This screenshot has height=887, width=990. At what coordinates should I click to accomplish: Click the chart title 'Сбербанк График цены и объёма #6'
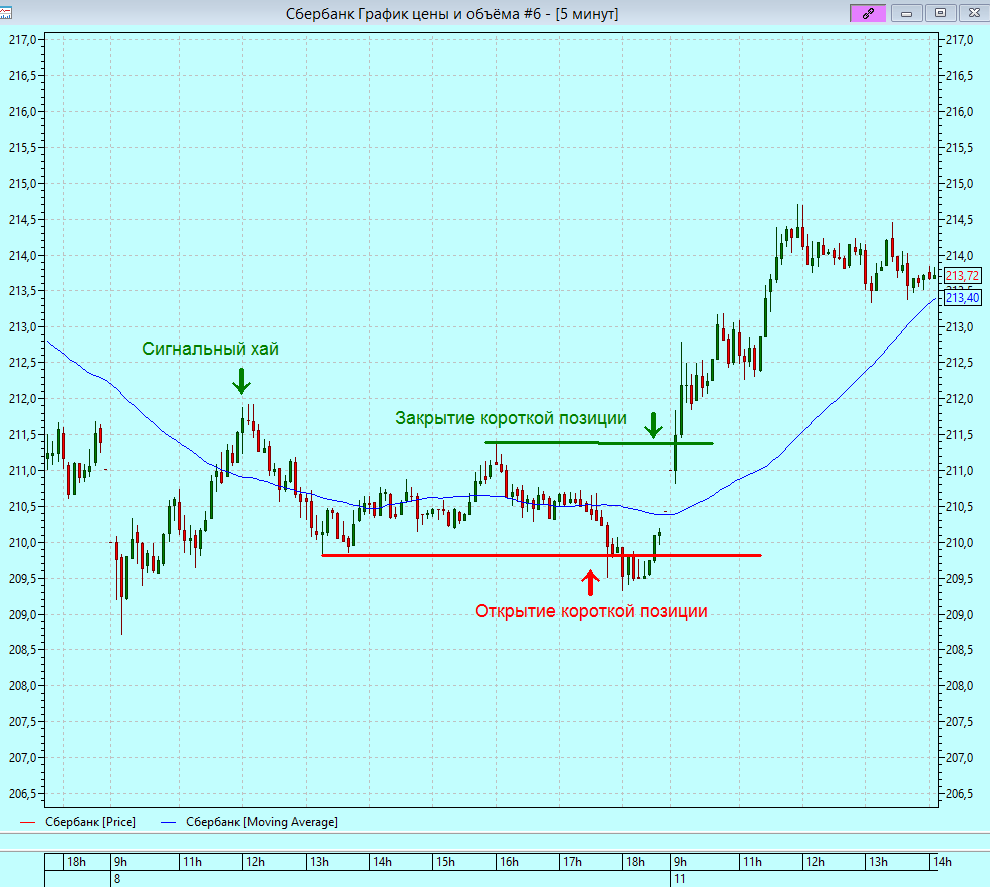(x=414, y=14)
